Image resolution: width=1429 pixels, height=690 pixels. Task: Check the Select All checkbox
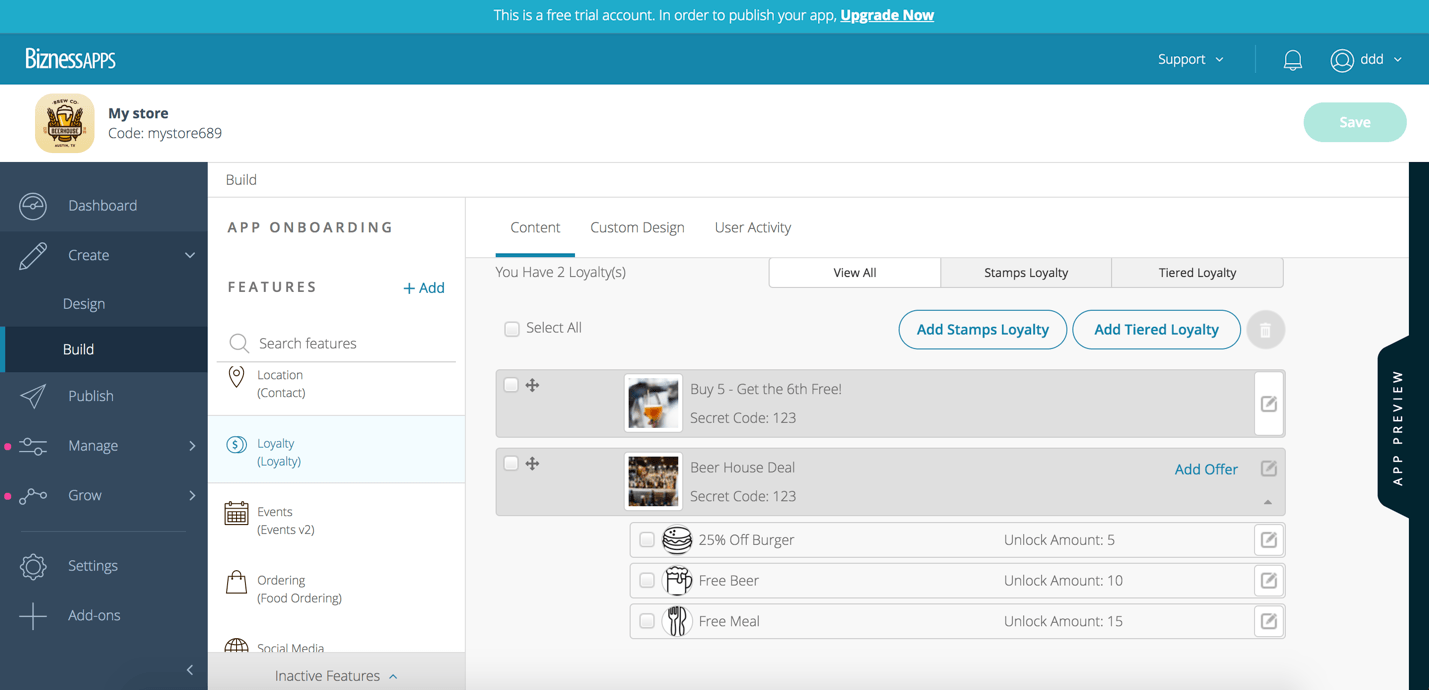pos(512,329)
